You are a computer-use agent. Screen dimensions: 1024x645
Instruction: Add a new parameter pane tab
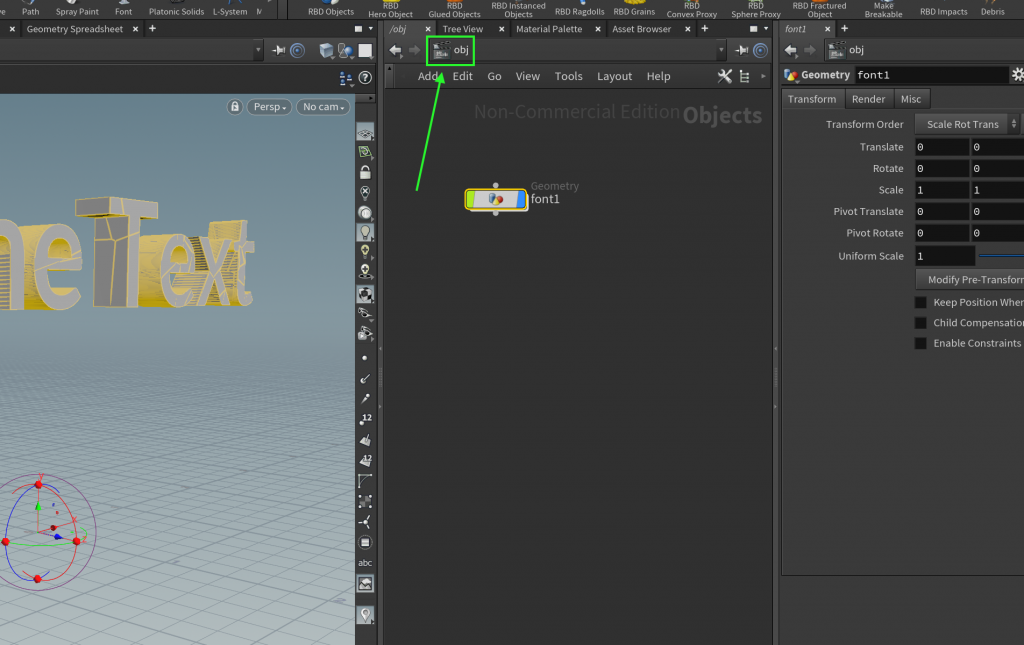tap(844, 29)
